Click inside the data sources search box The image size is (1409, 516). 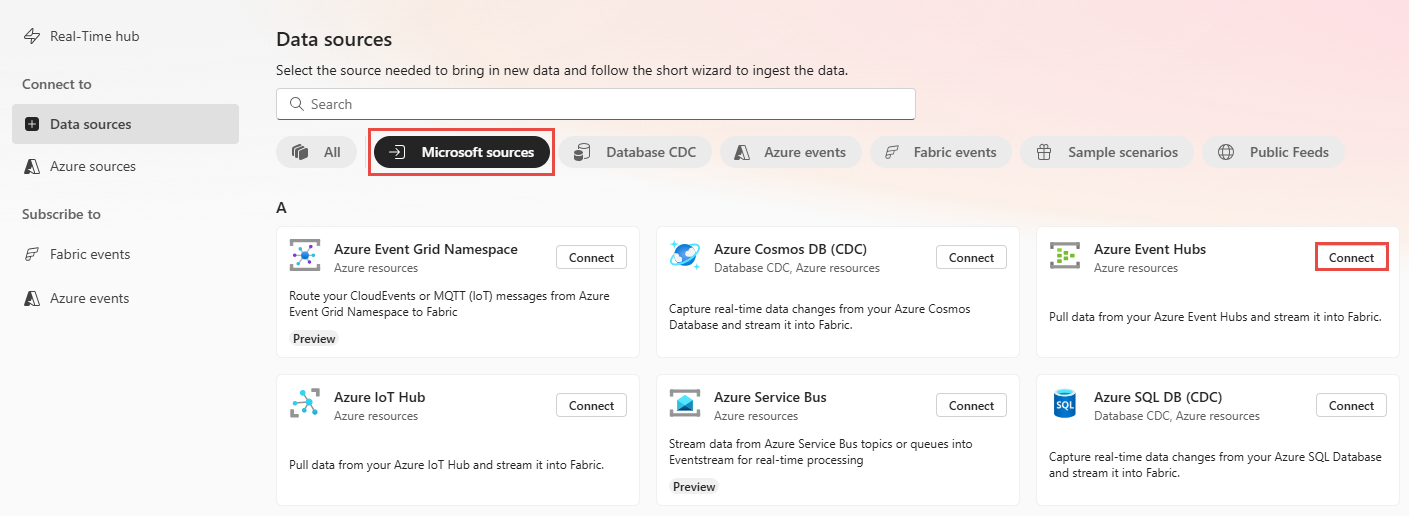[x=596, y=104]
